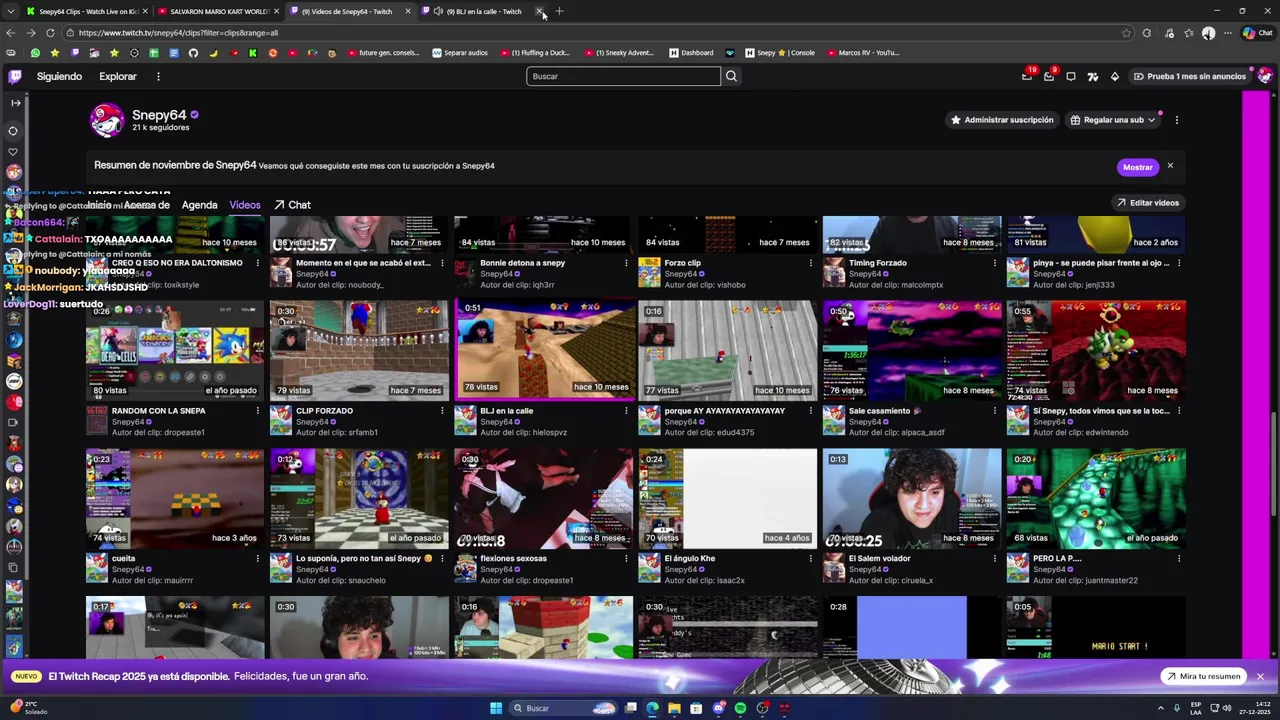Click clip author text dropeaste1 under flexiones sexosas

[554, 581]
